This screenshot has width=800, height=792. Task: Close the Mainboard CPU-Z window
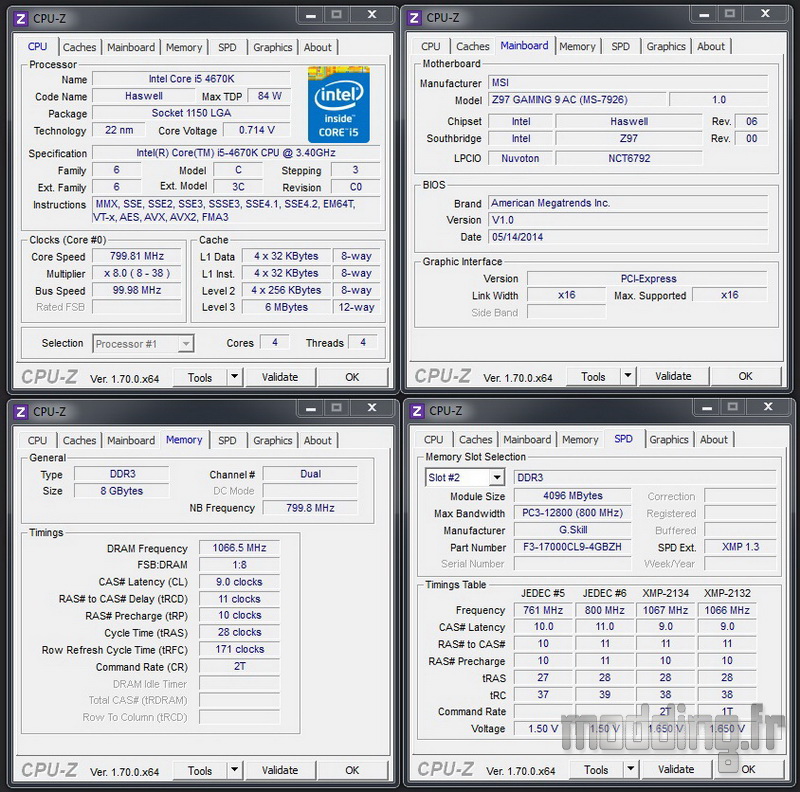[765, 14]
